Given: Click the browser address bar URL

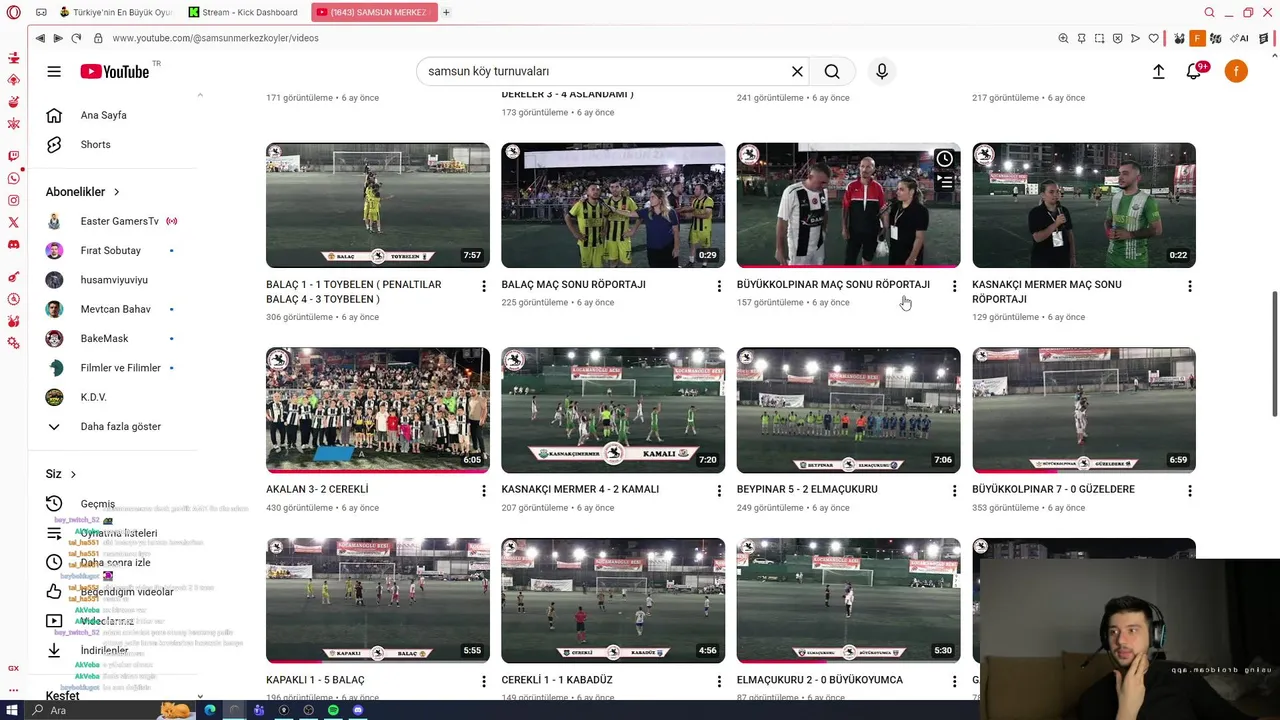Looking at the screenshot, I should (x=215, y=38).
